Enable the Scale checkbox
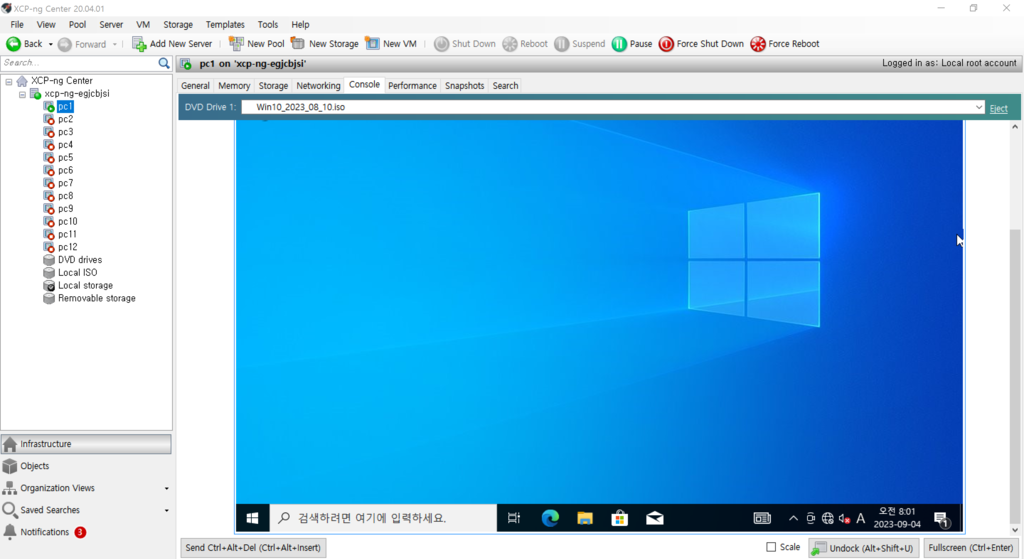This screenshot has width=1024, height=559. coord(771,547)
